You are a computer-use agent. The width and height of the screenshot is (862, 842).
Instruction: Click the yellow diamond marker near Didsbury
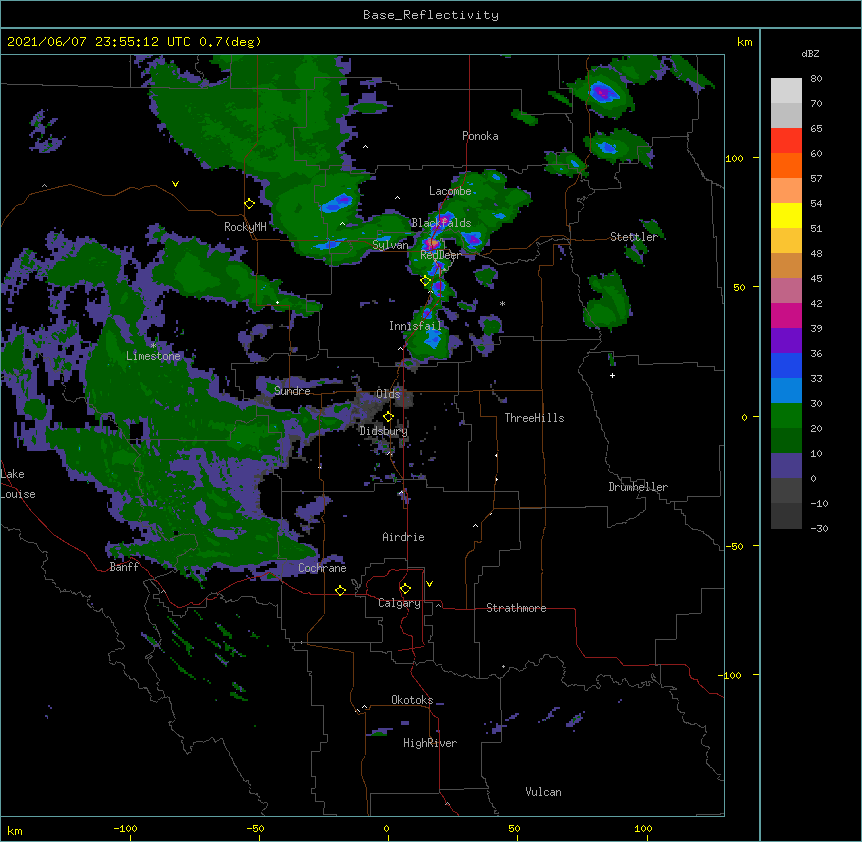pos(388,417)
